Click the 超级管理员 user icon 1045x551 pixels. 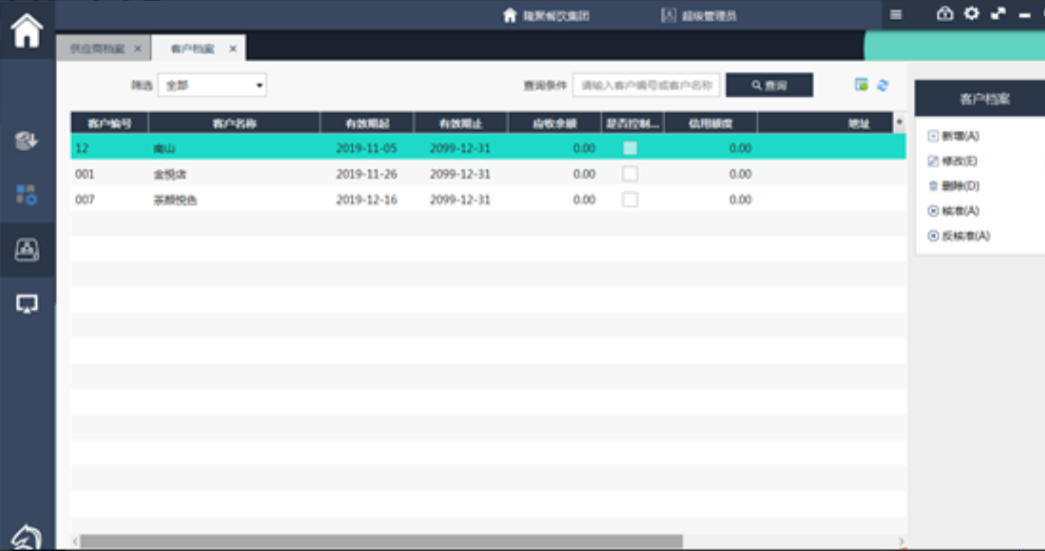[669, 16]
